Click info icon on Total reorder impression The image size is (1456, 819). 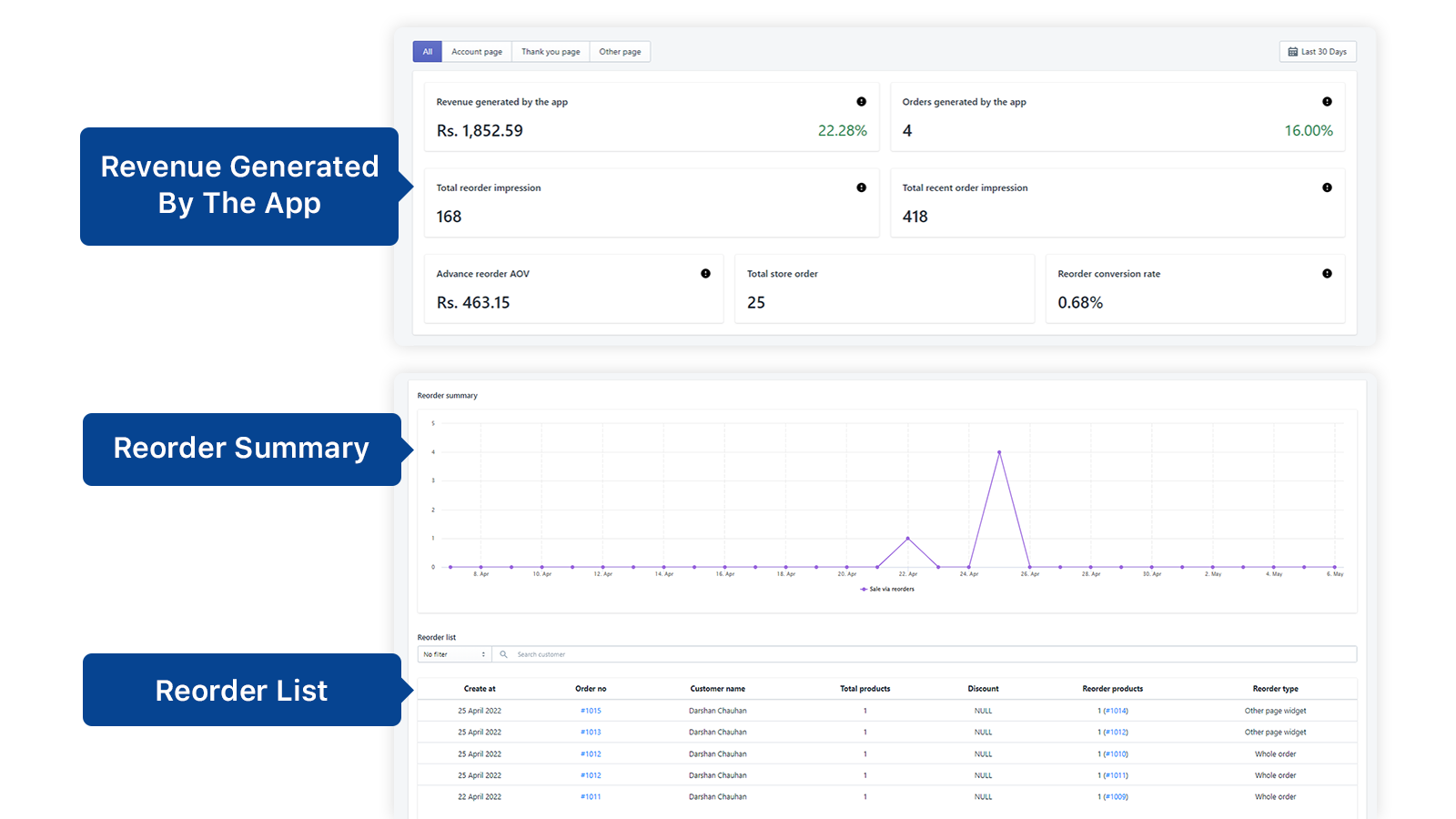coord(861,187)
